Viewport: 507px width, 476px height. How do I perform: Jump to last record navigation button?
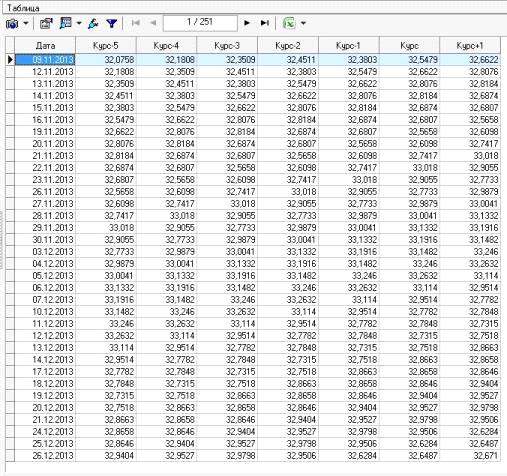tap(265, 23)
